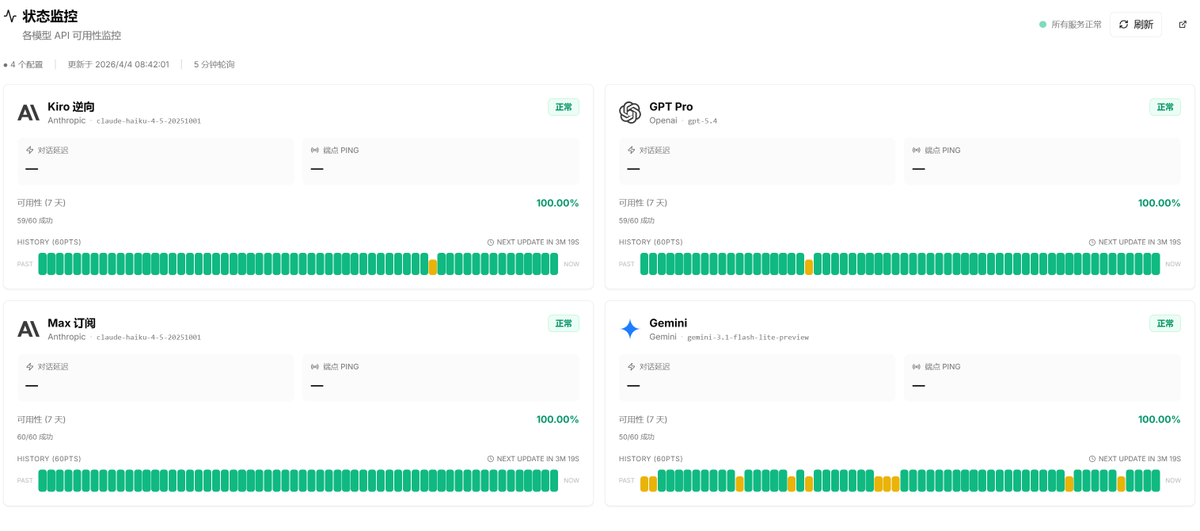The image size is (1200, 531).
Task: Click the Anthropic logo on Max 订阅 card
Action: pos(29,329)
